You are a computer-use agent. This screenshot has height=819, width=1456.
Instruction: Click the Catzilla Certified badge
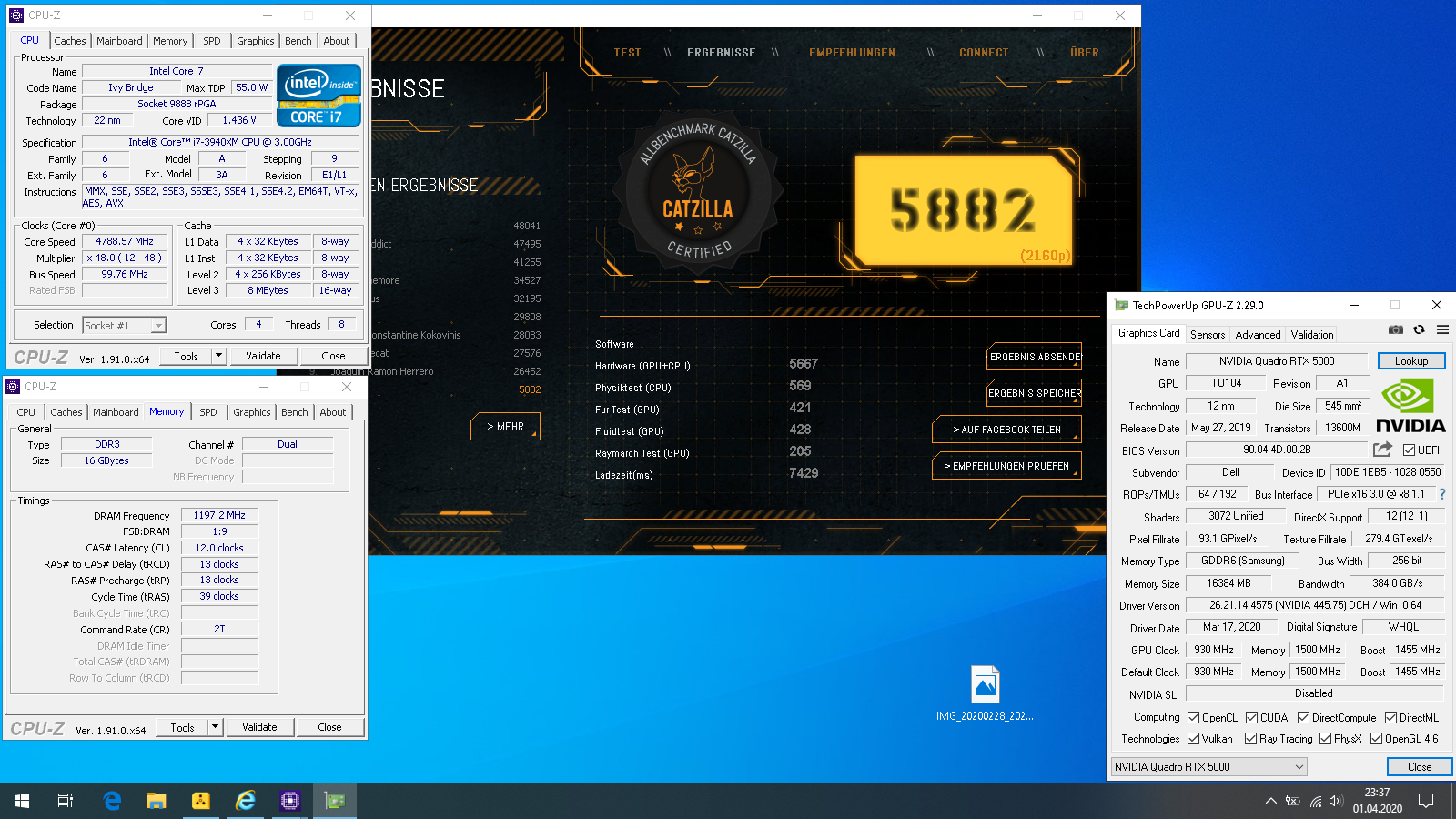(698, 192)
